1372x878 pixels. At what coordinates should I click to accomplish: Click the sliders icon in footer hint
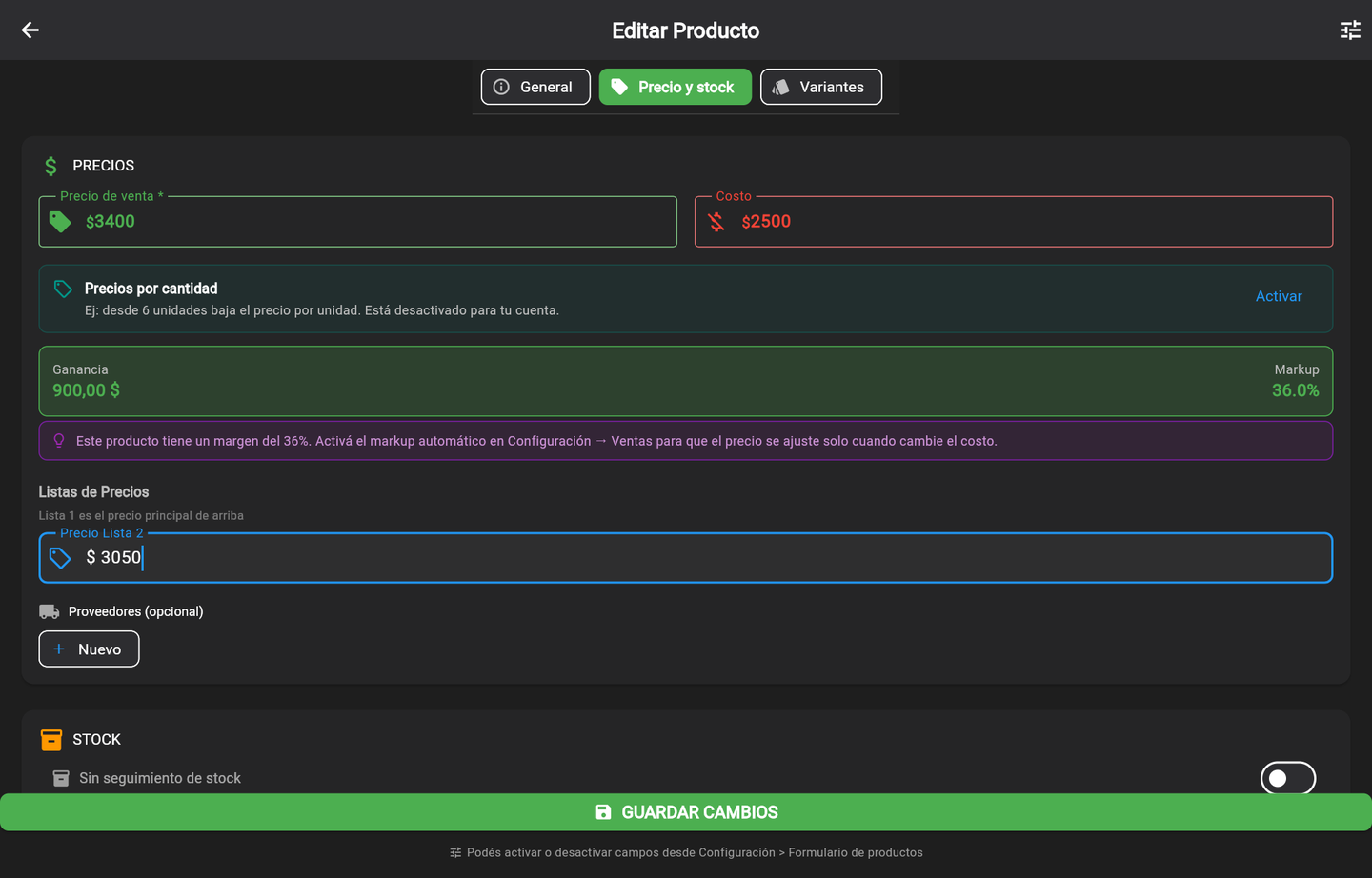455,852
